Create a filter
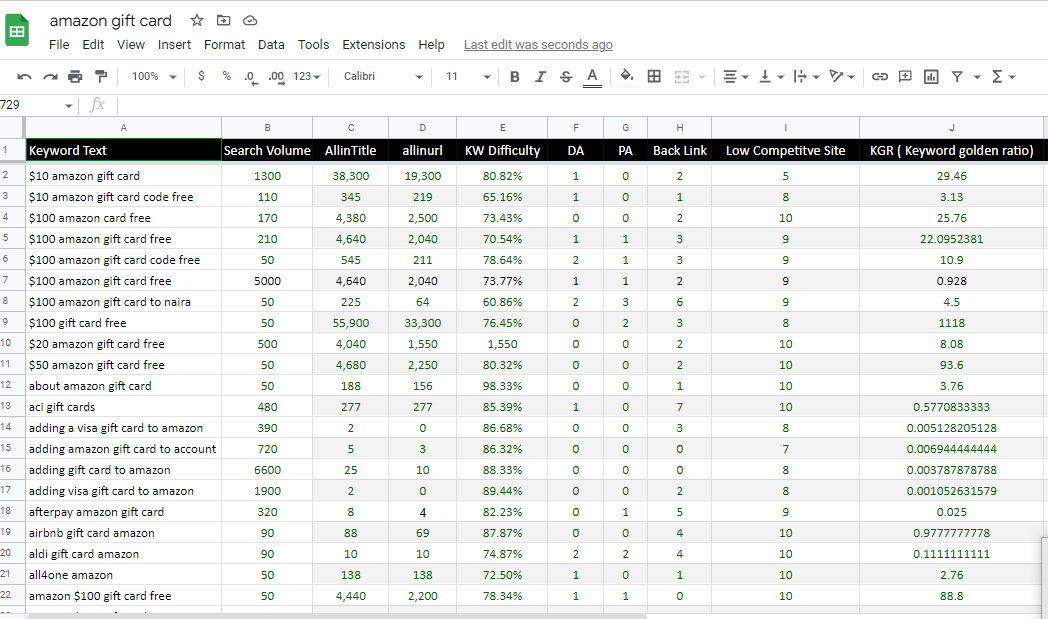The height and width of the screenshot is (619, 1048). [x=957, y=77]
